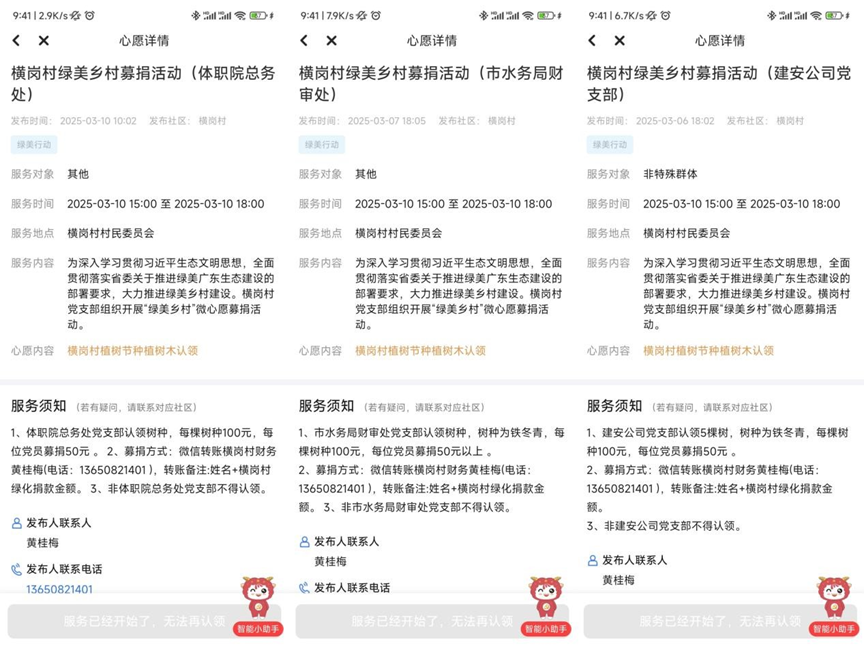Close the 建安公司党支部 wish detail page
The width and height of the screenshot is (864, 648).
pos(620,41)
